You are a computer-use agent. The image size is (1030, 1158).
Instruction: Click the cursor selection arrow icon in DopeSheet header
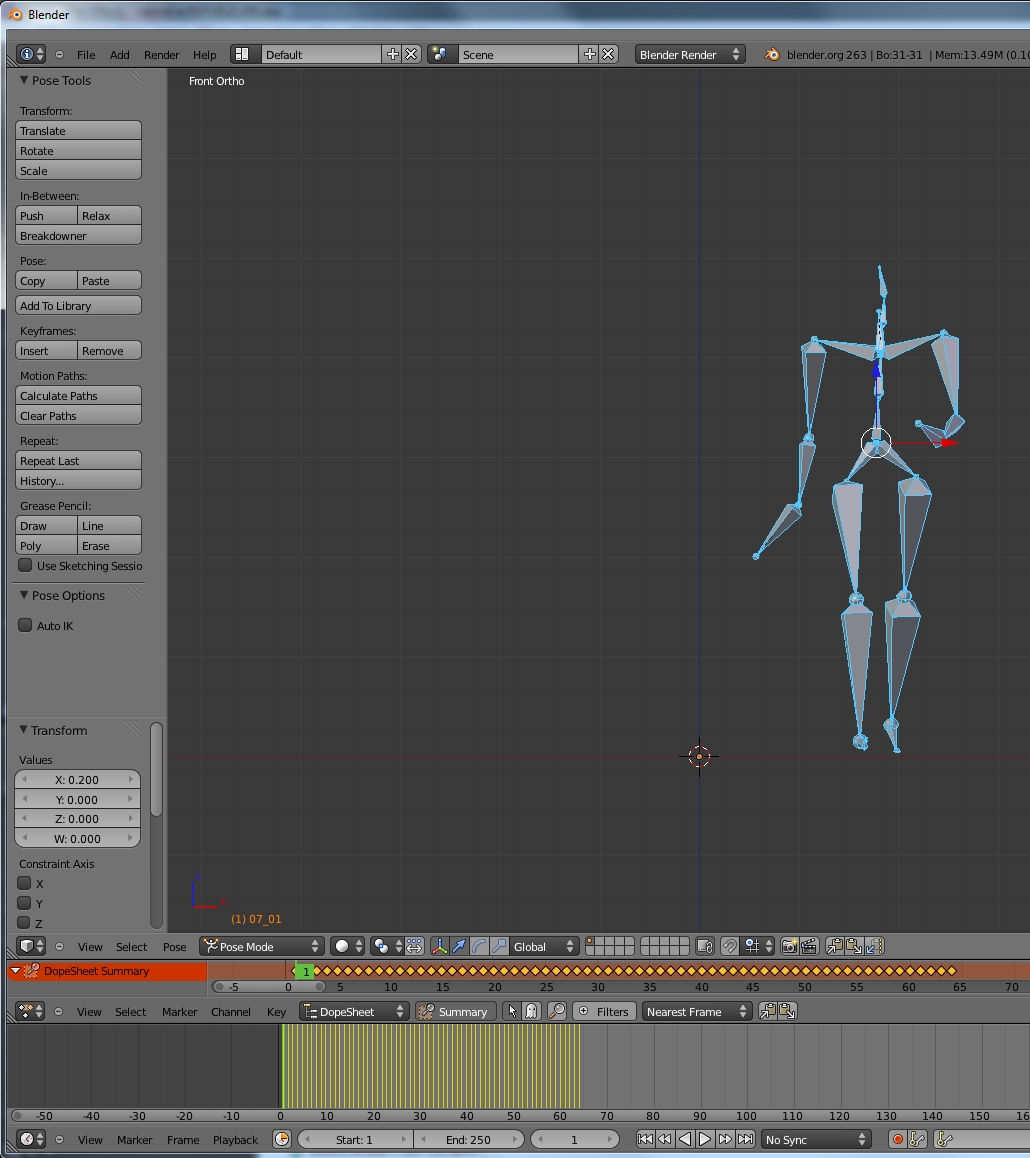512,1011
